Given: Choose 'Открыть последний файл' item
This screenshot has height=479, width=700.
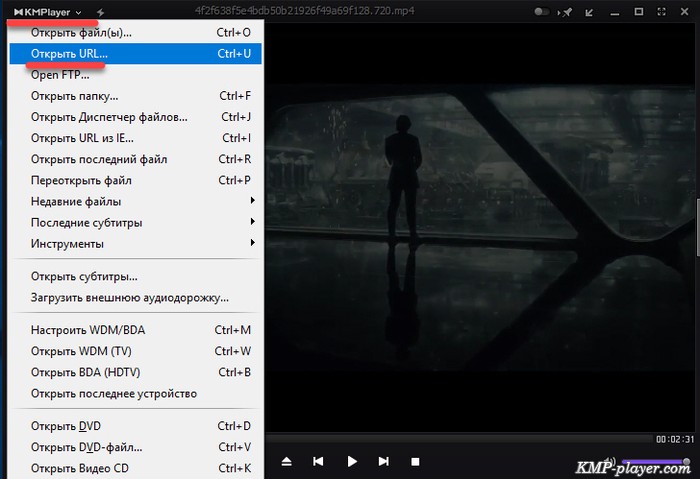Looking at the screenshot, I should coord(135,159).
